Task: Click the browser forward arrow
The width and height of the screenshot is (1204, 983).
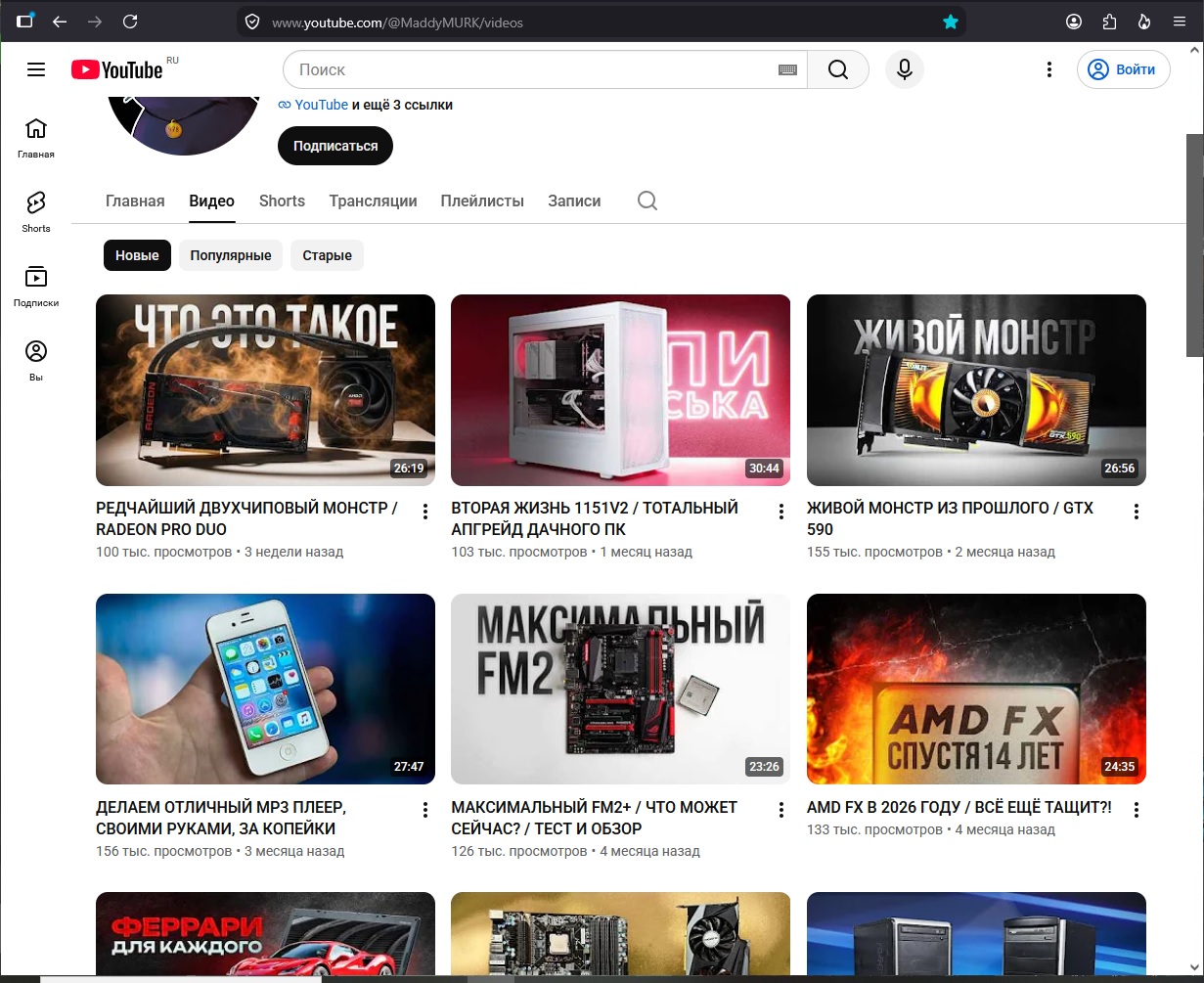Action: (95, 22)
